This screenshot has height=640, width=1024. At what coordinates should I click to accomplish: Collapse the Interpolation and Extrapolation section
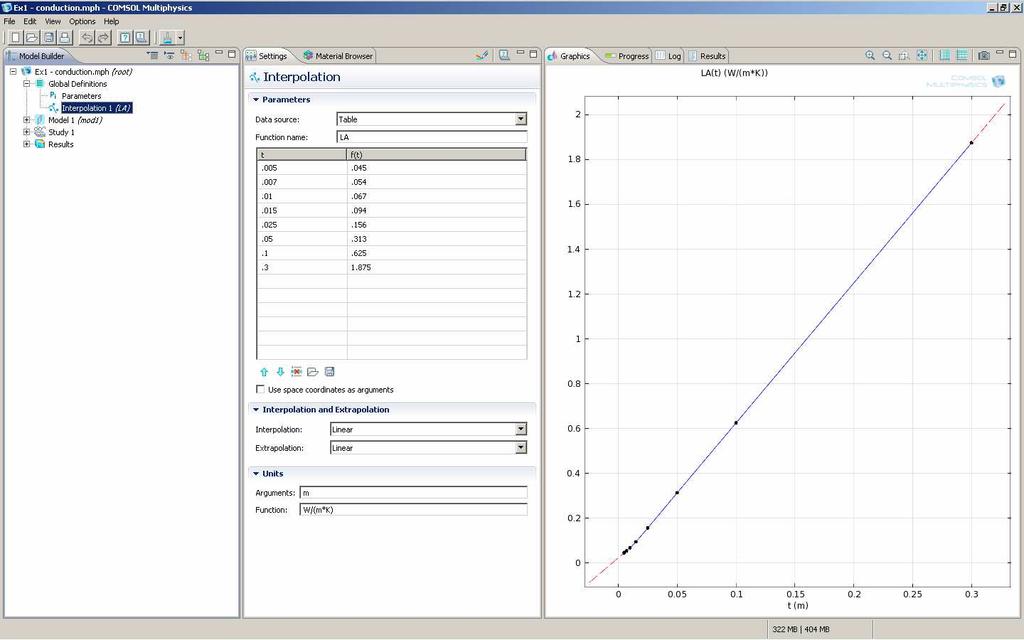256,409
